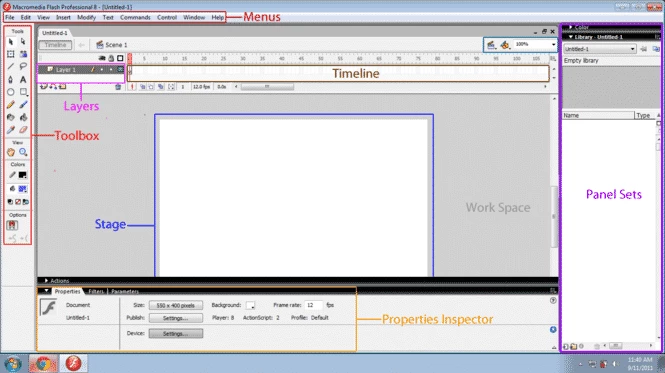This screenshot has width=665, height=373.
Task: Collapse the Library - Untitled-1 panel
Action: tap(571, 37)
